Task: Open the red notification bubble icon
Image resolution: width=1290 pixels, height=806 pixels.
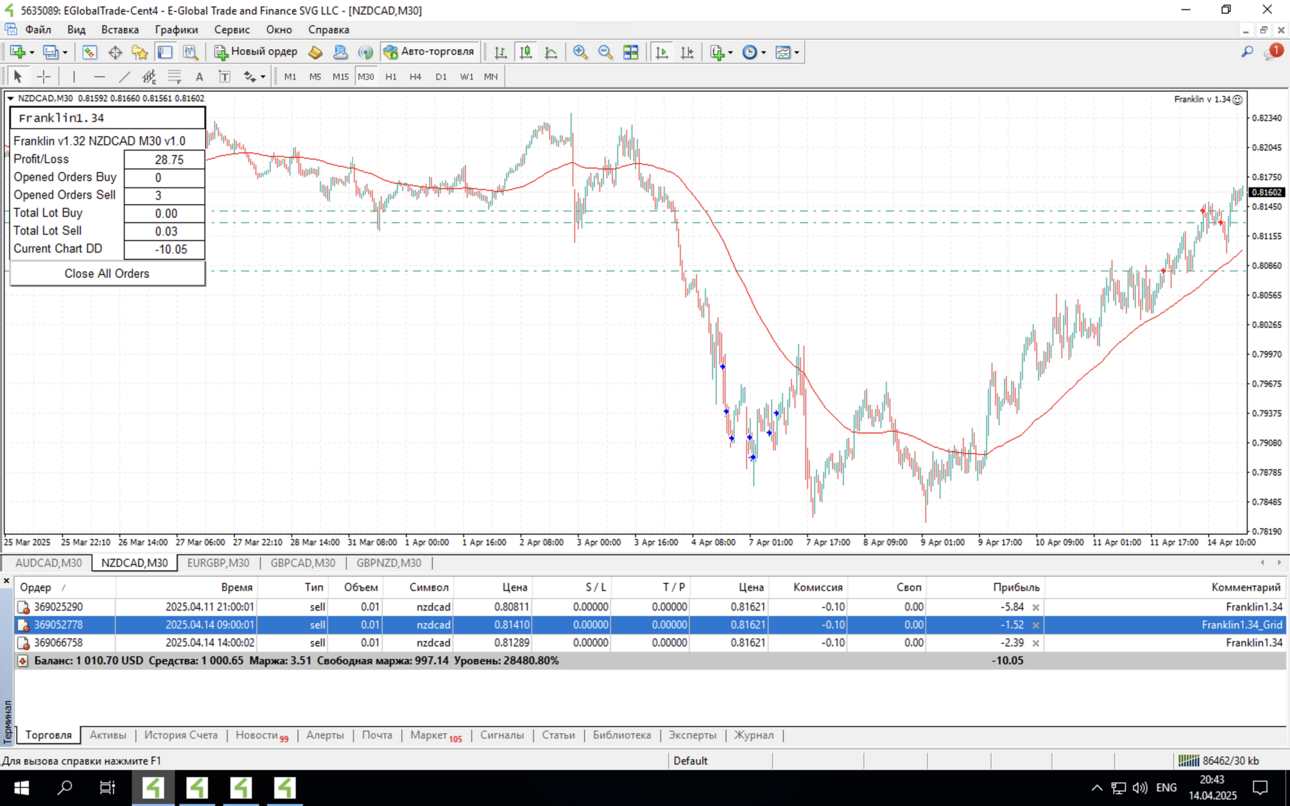Action: pos(1274,51)
